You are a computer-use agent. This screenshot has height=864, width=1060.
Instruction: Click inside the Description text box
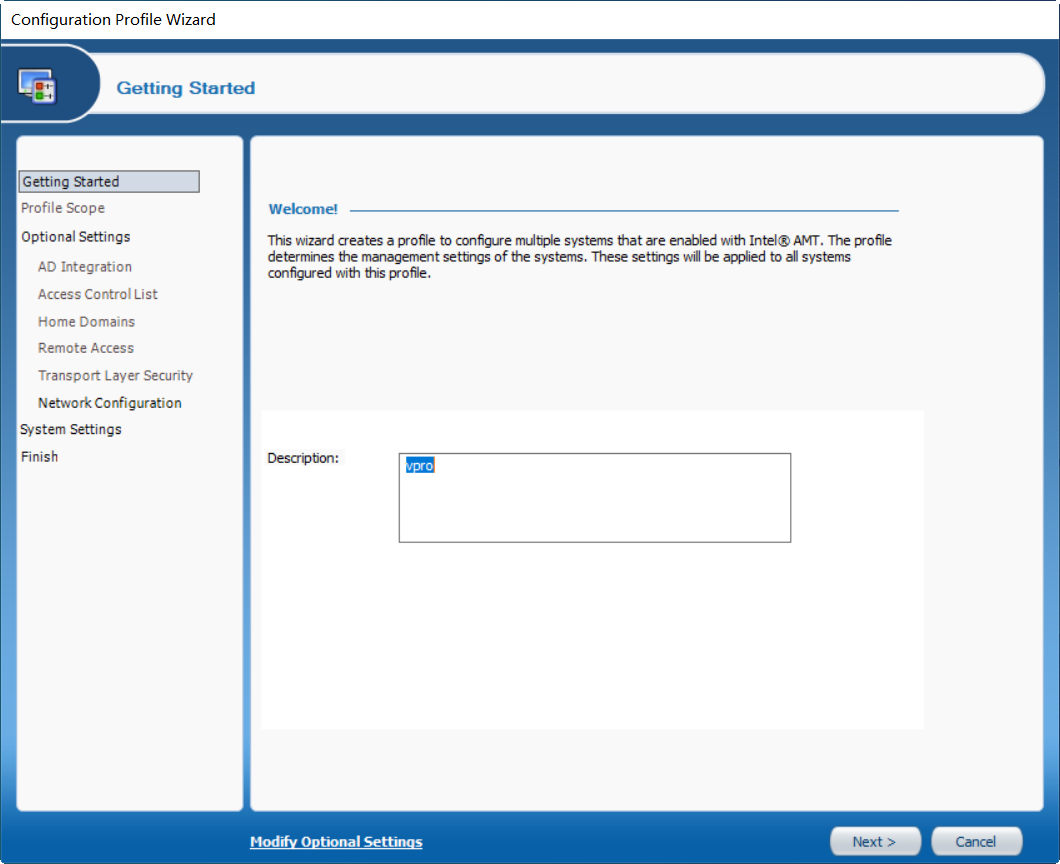click(595, 498)
